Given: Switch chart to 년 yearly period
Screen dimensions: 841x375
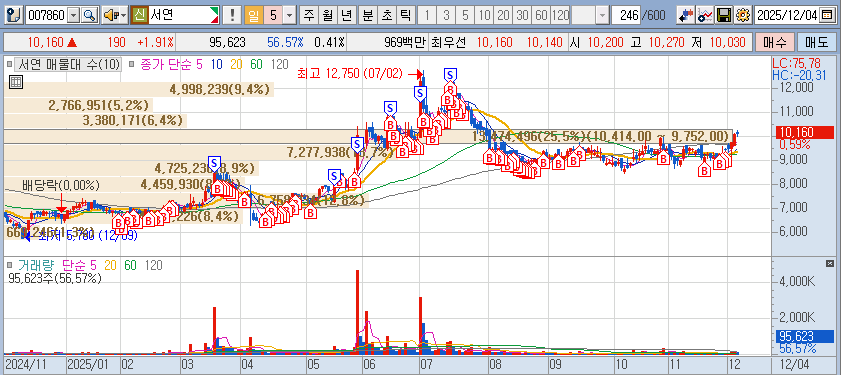Looking at the screenshot, I should tap(347, 15).
